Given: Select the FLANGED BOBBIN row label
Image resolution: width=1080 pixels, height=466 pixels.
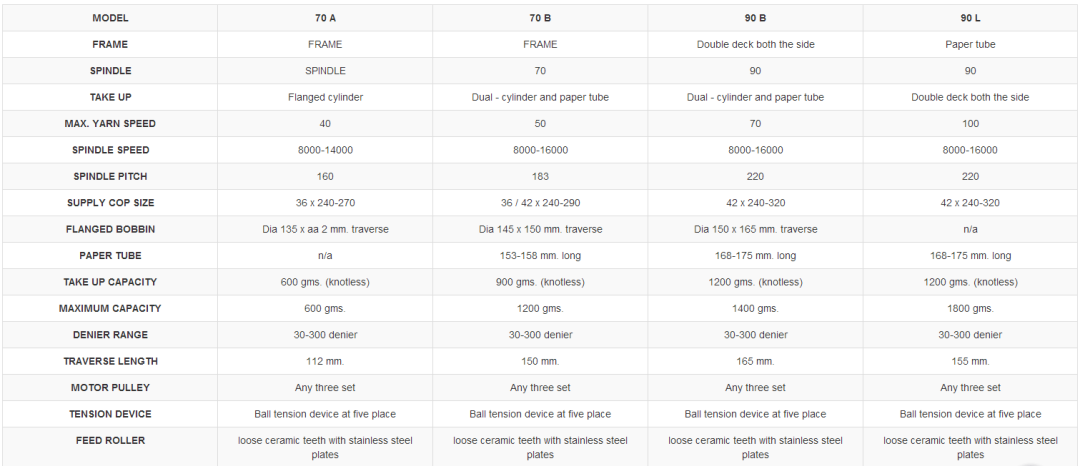Looking at the screenshot, I should [x=110, y=229].
